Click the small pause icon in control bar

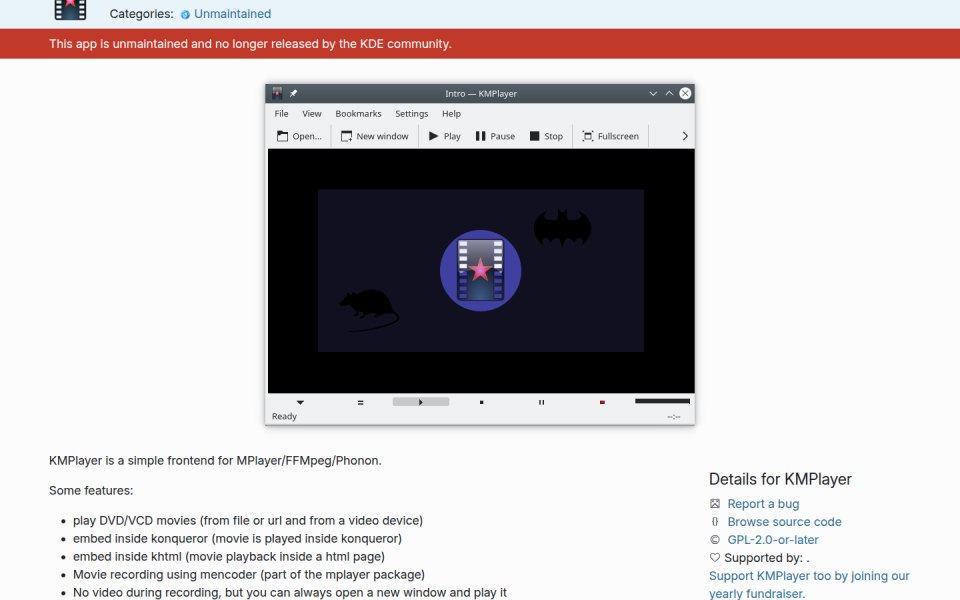point(541,402)
